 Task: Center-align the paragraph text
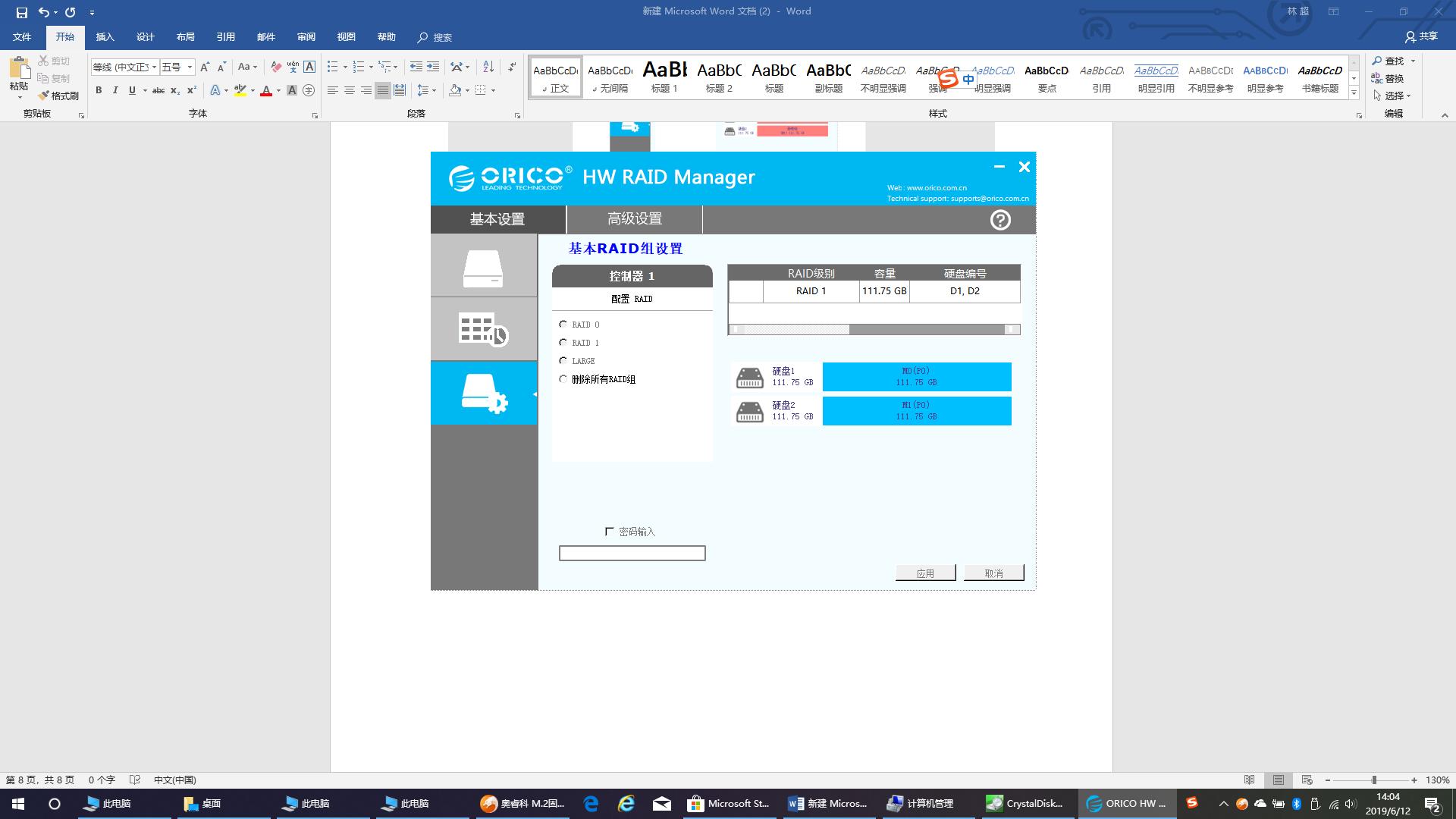[350, 90]
